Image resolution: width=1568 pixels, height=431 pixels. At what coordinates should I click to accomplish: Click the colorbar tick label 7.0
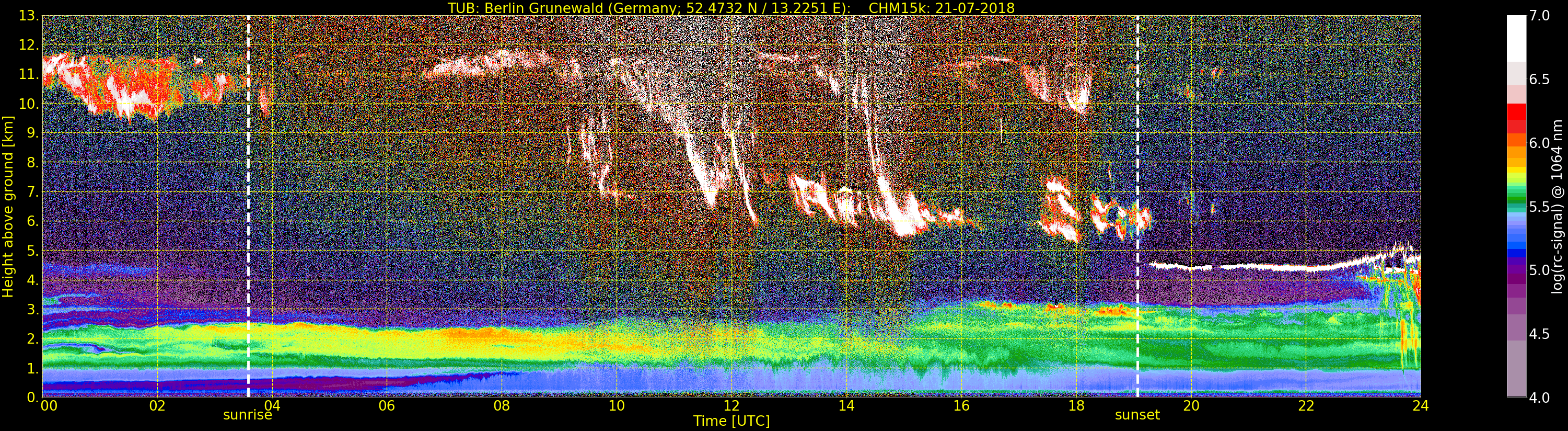pos(1540,16)
